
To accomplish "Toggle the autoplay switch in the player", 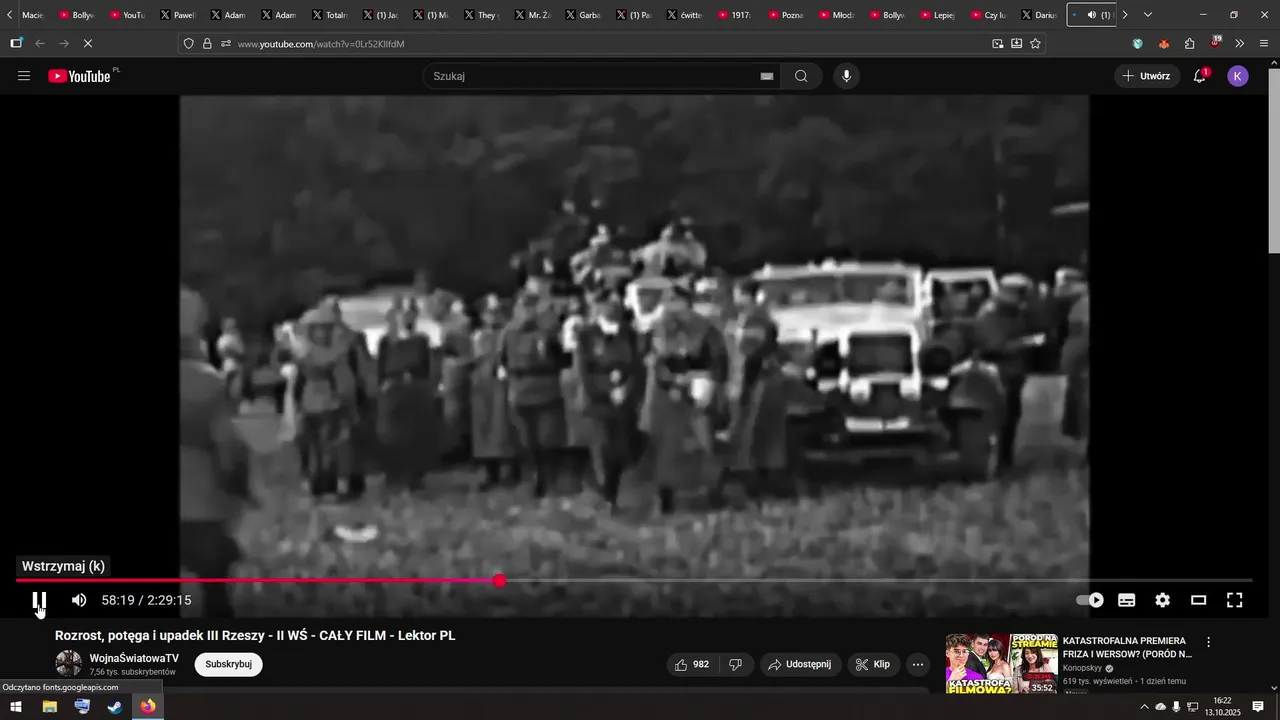I will [1090, 600].
